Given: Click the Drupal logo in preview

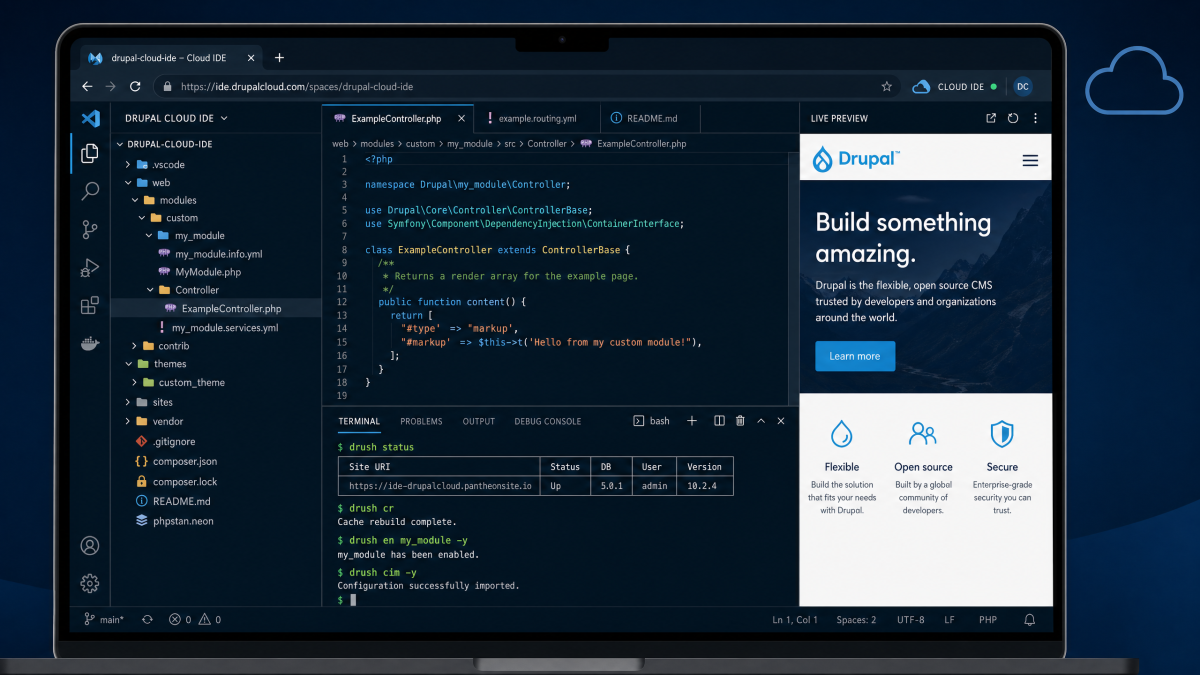Looking at the screenshot, I should (856, 159).
